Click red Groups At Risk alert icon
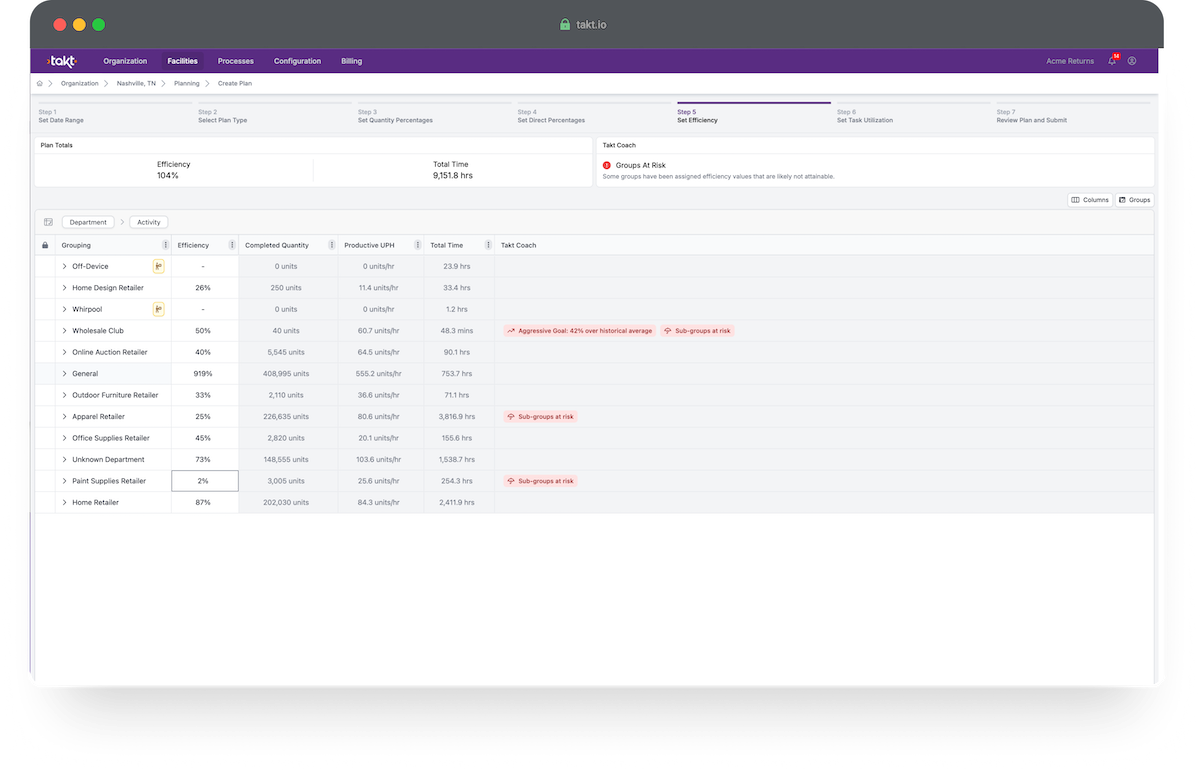1200x771 pixels. coord(607,165)
